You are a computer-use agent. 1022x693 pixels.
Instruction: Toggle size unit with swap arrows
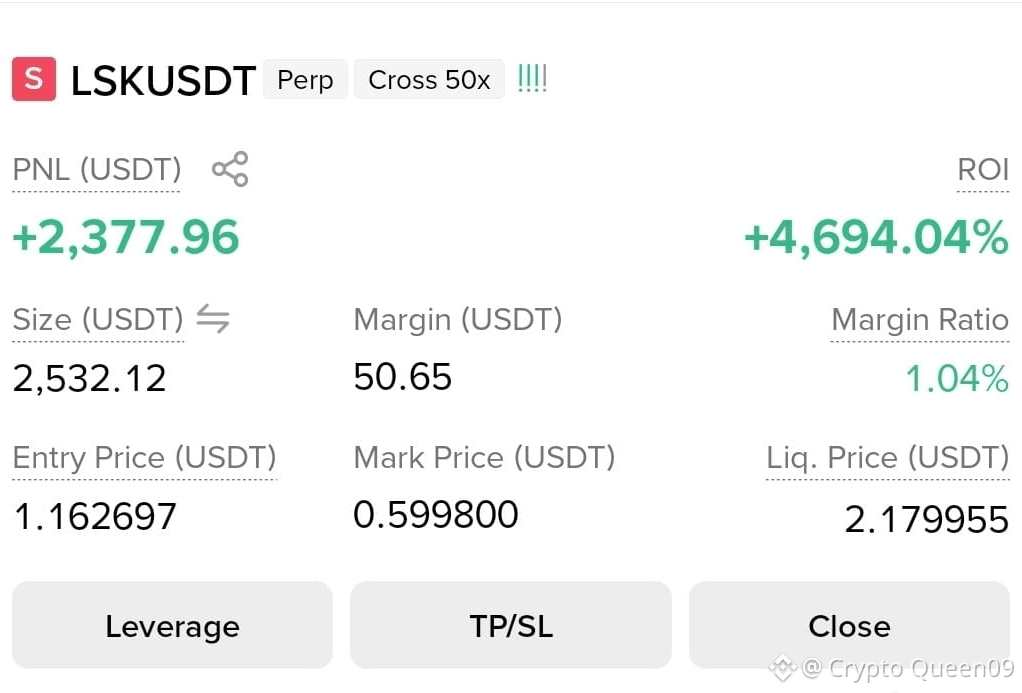click(213, 318)
